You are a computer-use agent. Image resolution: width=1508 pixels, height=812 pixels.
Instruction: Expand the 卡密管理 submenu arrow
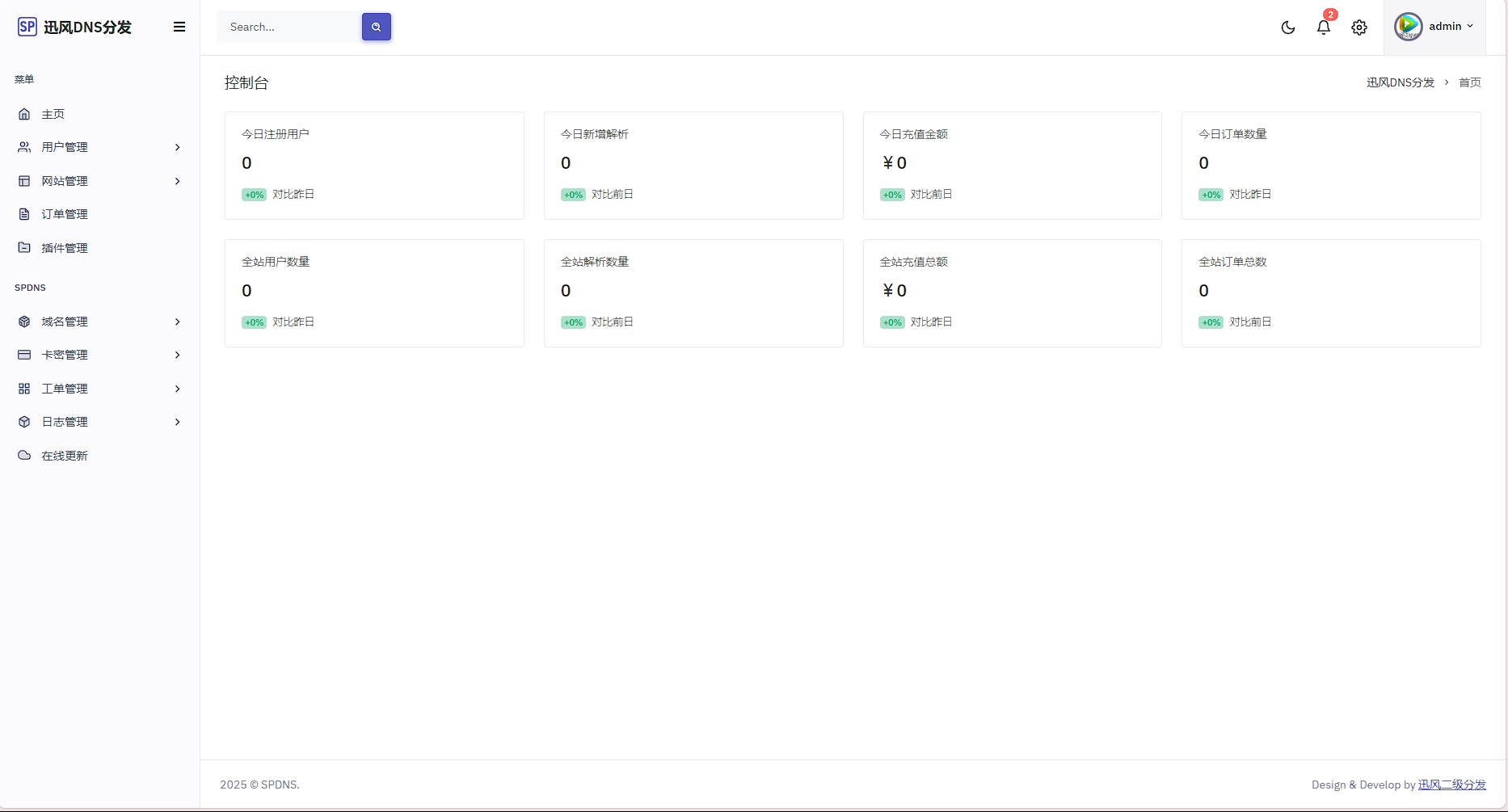click(x=177, y=355)
